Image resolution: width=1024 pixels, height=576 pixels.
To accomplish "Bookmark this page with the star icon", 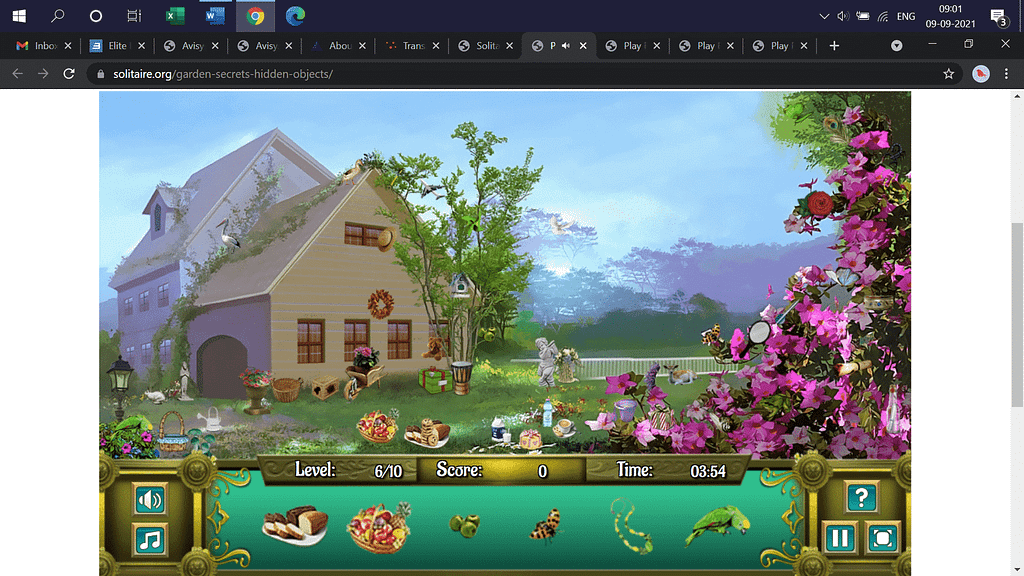I will pyautogui.click(x=948, y=74).
